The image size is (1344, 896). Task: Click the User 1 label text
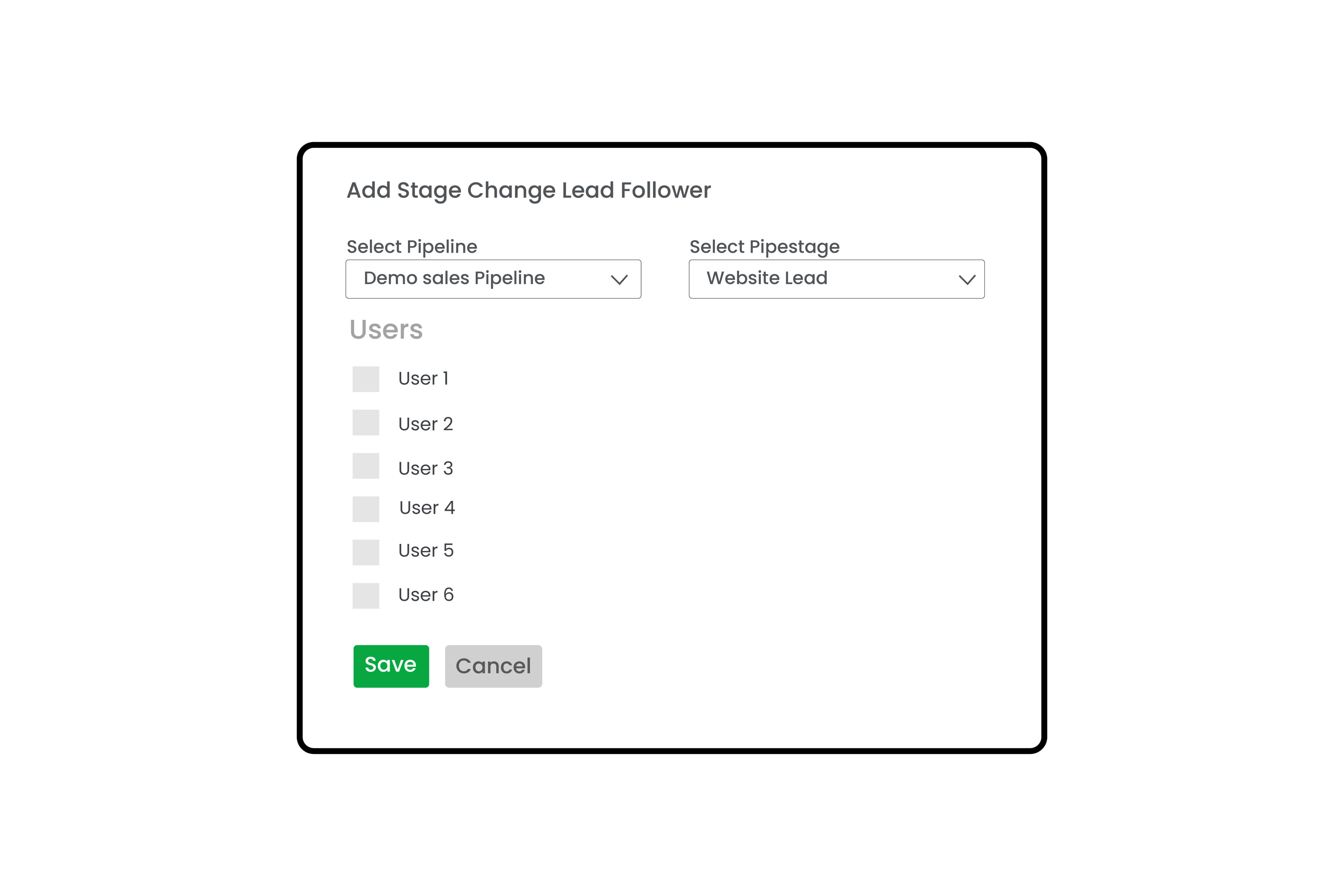[x=423, y=378]
